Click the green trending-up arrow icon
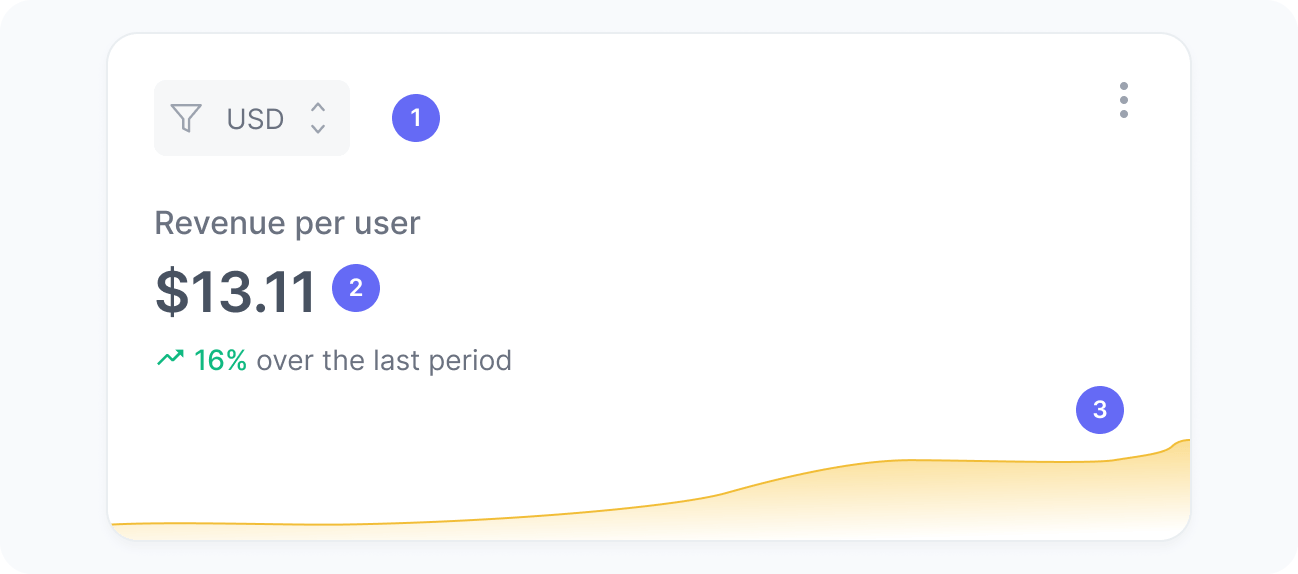Screen dimensions: 1298x574 coord(170,358)
